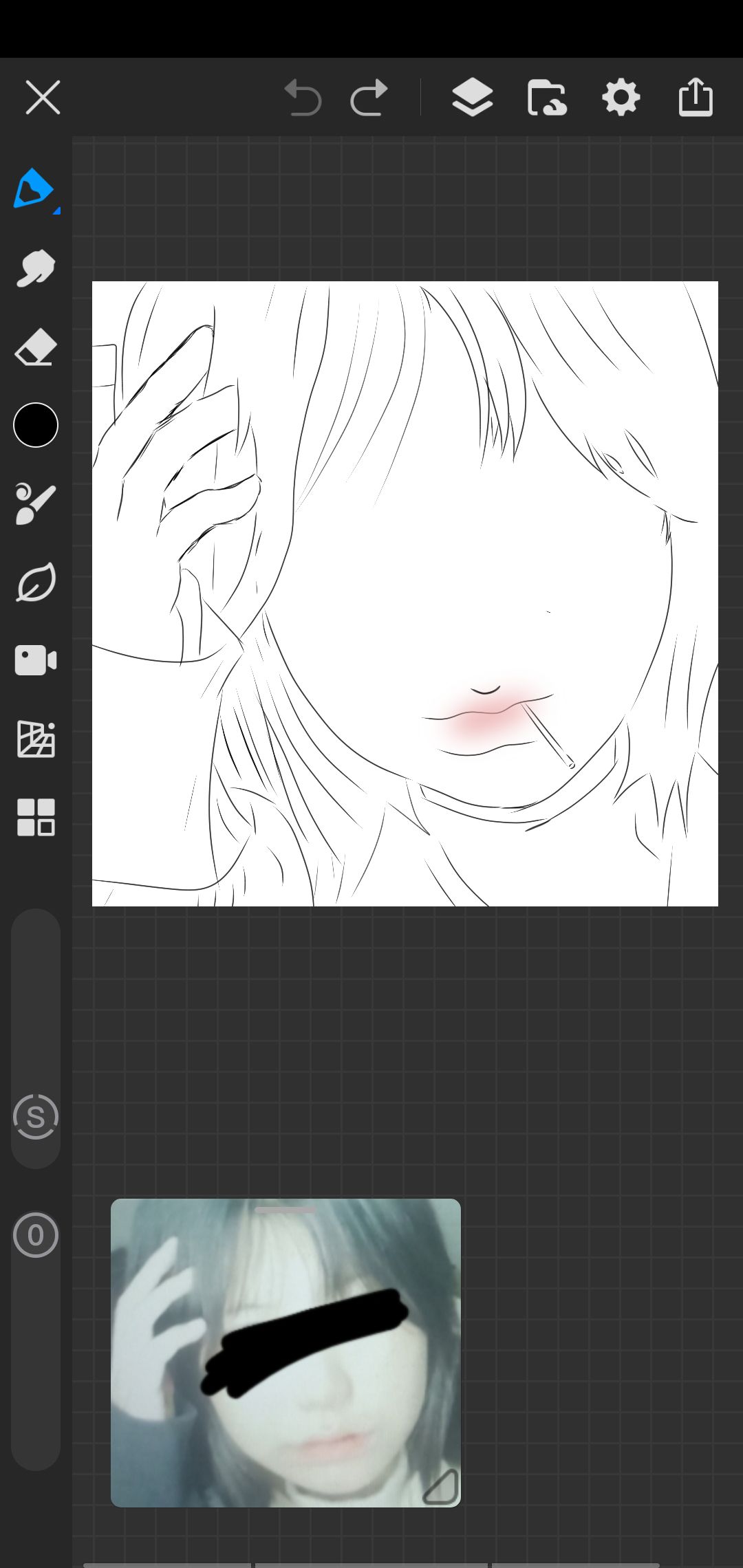Choose the eraser tool
The height and width of the screenshot is (1568, 743).
pos(36,347)
